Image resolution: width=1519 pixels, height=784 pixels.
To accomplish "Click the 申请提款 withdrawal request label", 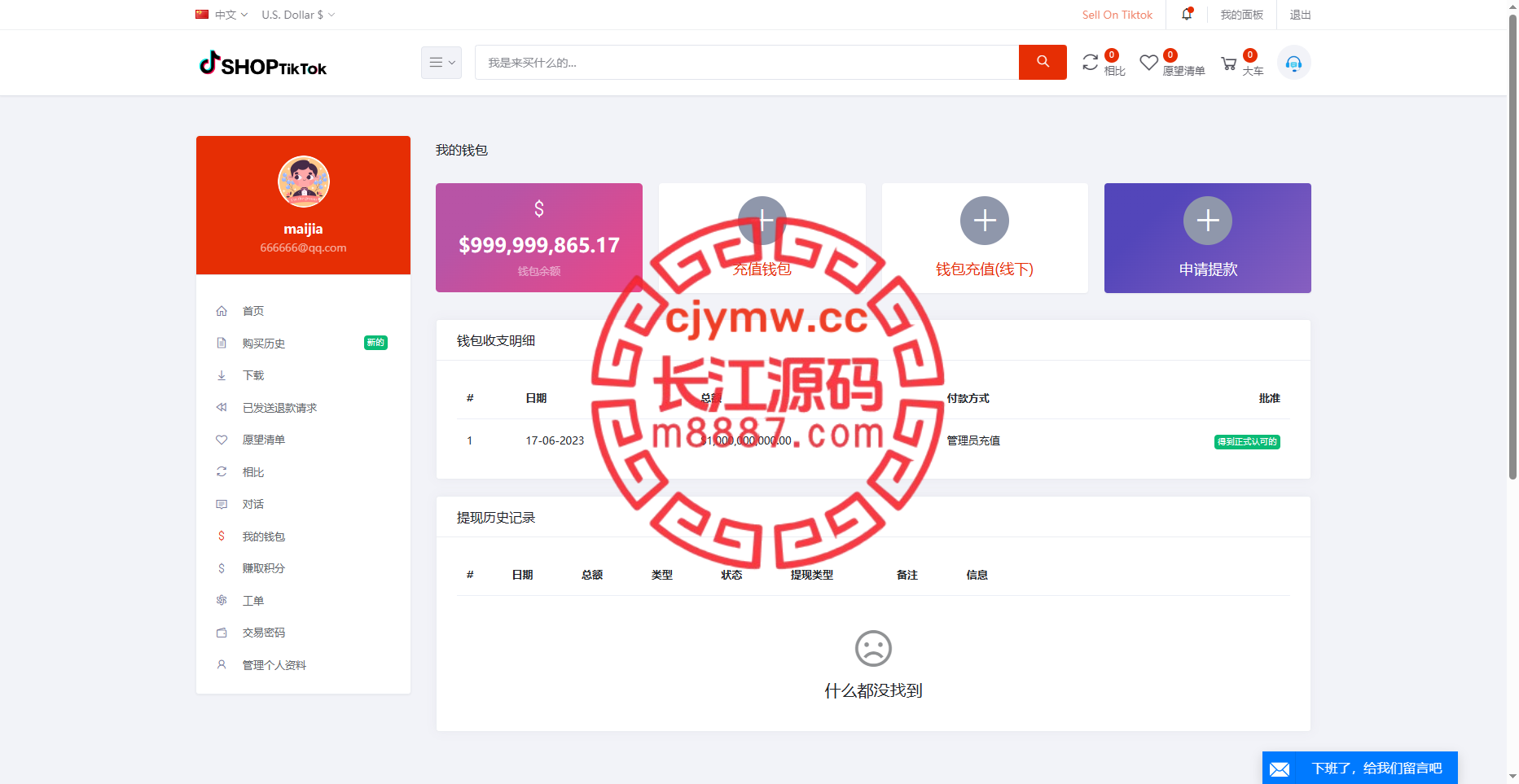I will tap(1208, 269).
